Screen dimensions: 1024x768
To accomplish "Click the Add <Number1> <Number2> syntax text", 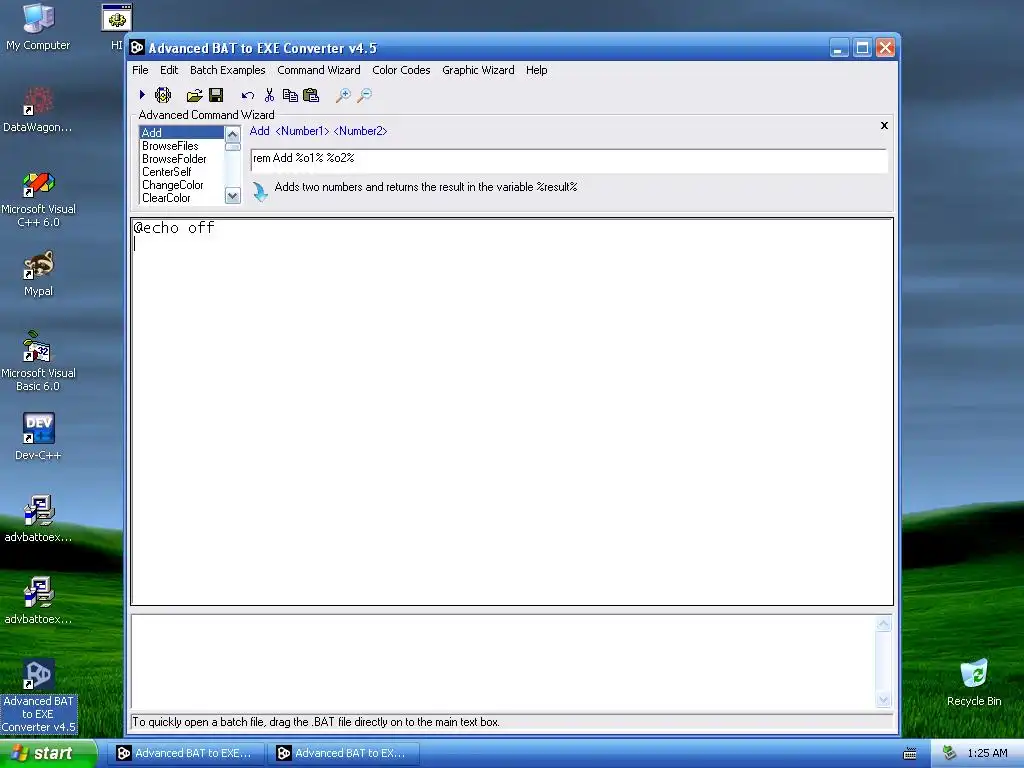I will point(318,131).
